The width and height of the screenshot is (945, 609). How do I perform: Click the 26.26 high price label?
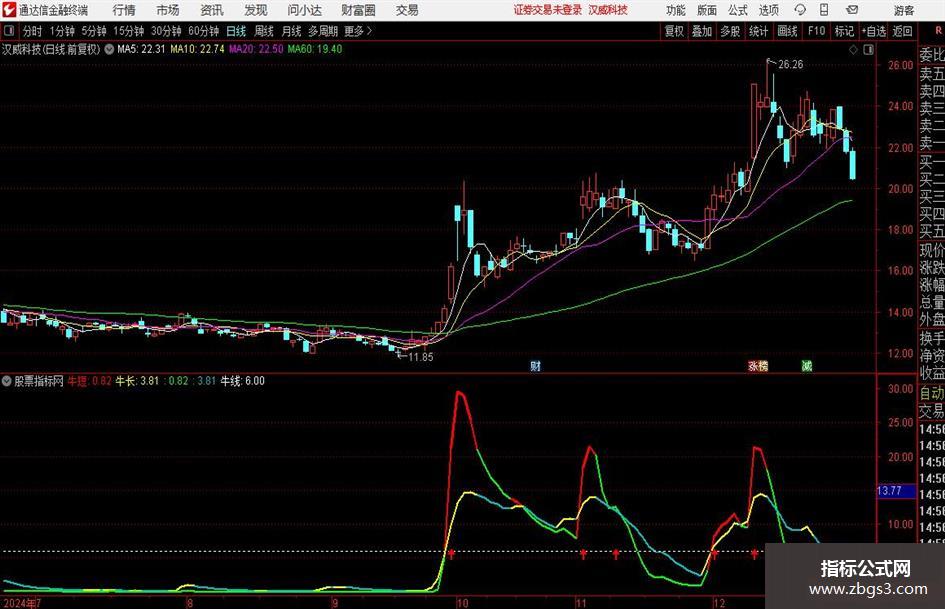tap(791, 65)
